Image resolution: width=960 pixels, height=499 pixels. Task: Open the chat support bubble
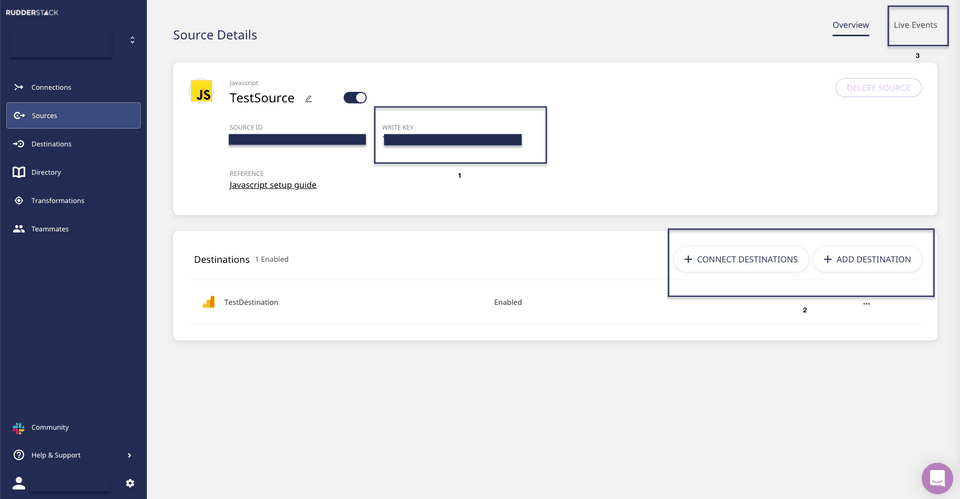point(937,479)
